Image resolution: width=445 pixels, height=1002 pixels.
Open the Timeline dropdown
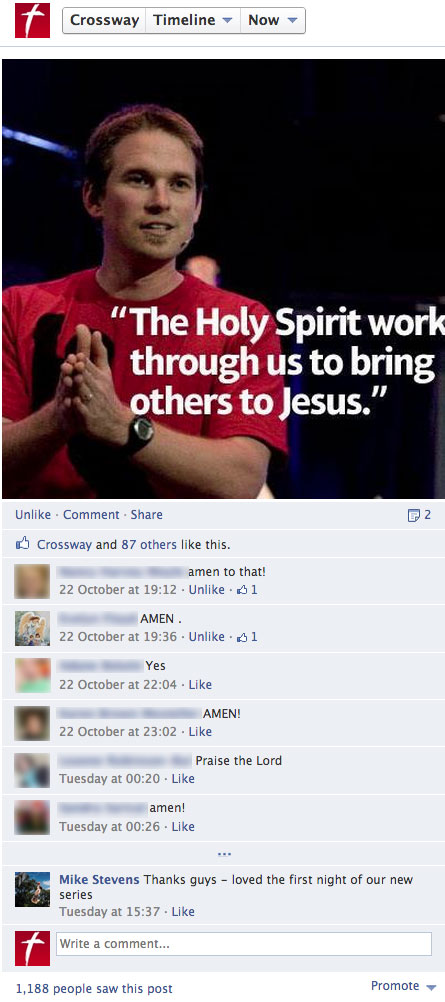(192, 20)
